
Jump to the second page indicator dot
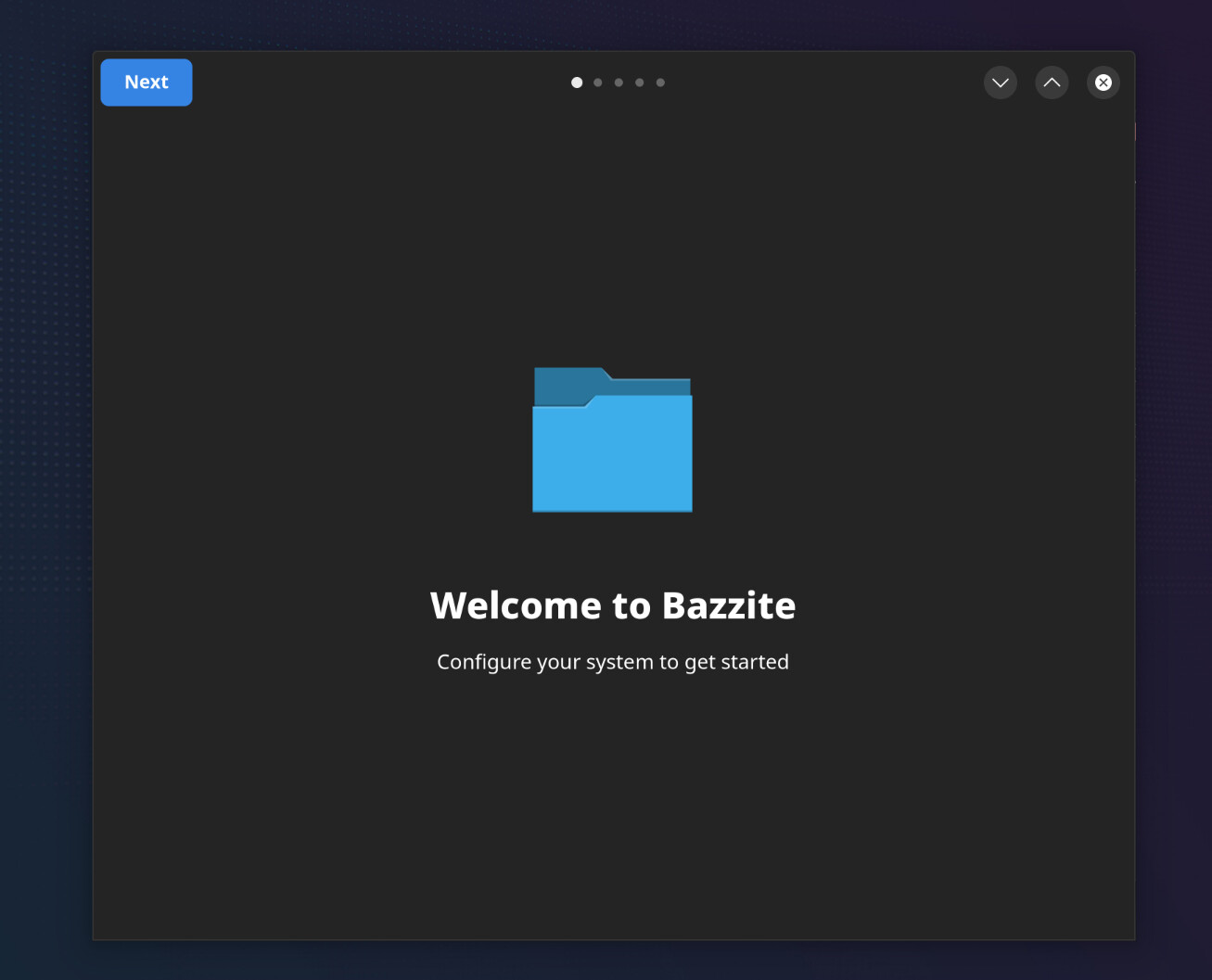598,83
